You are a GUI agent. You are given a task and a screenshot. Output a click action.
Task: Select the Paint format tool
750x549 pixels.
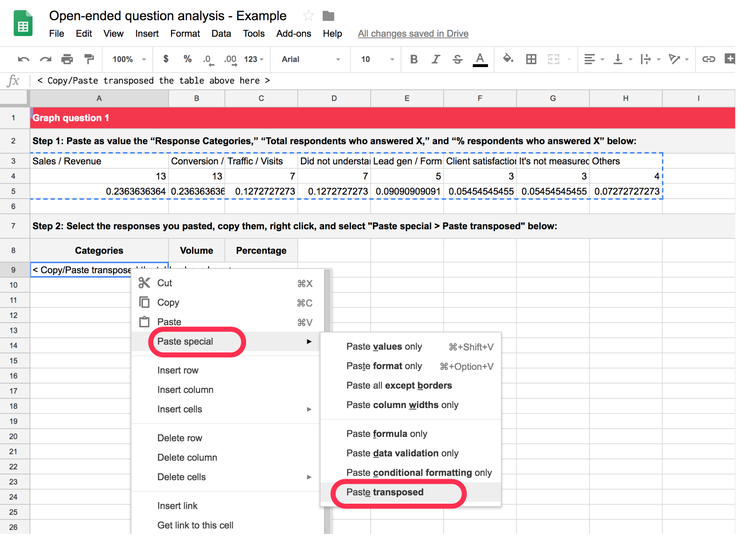pos(89,59)
